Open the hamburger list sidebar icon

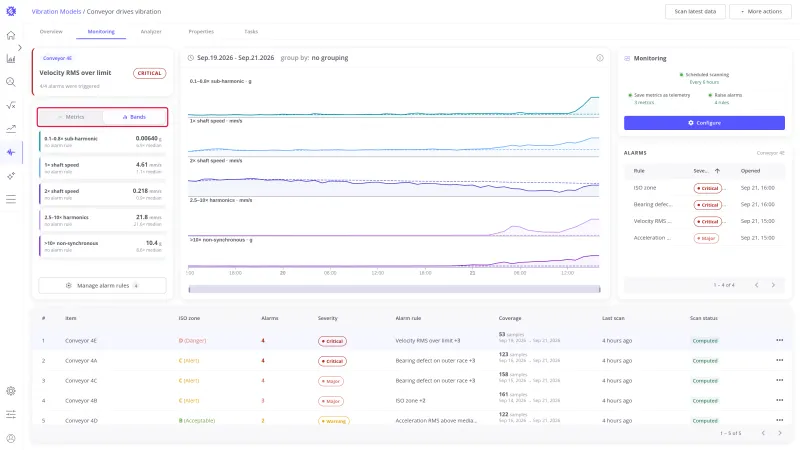point(11,199)
